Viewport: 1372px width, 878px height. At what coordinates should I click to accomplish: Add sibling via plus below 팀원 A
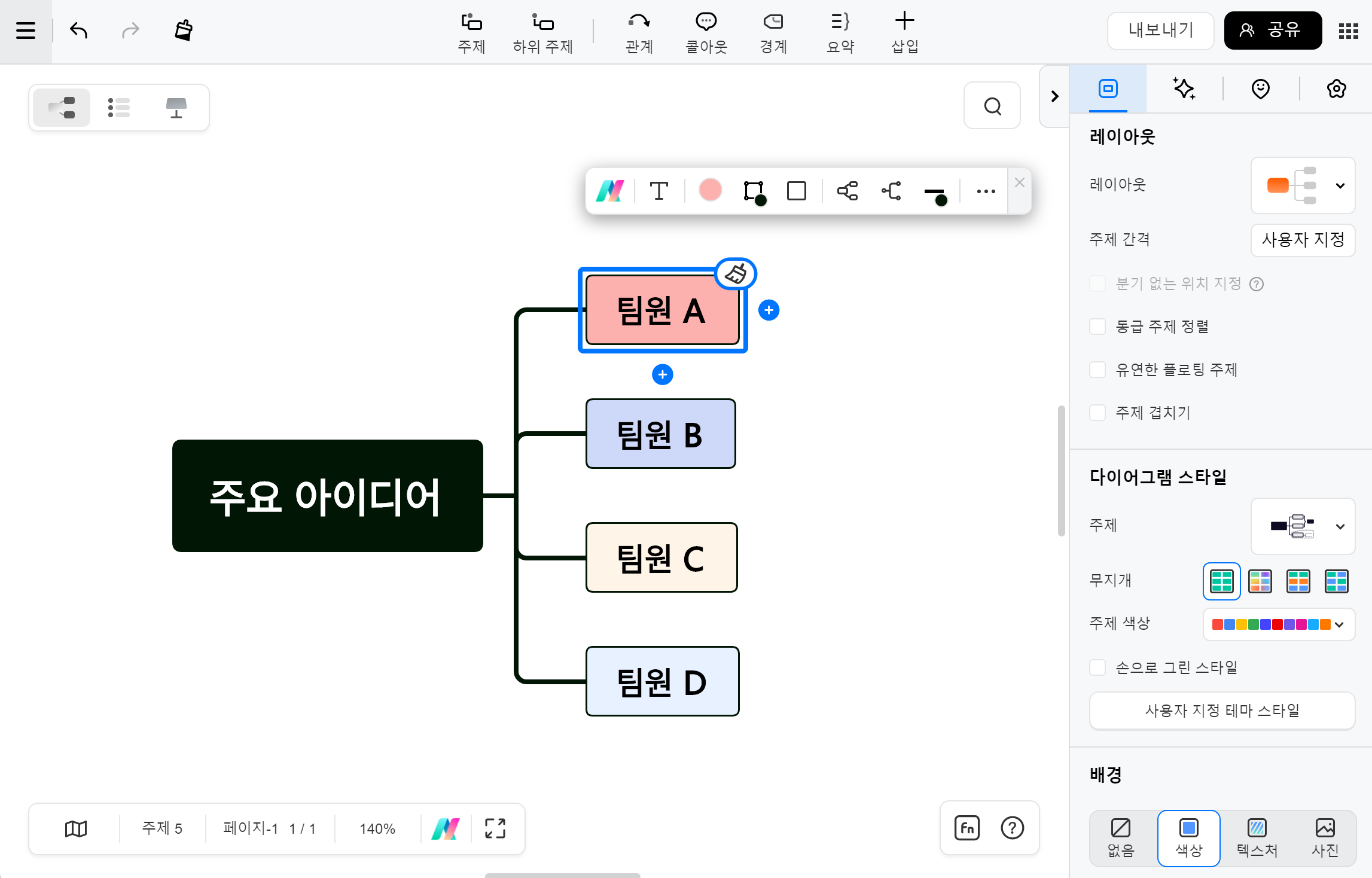663,375
